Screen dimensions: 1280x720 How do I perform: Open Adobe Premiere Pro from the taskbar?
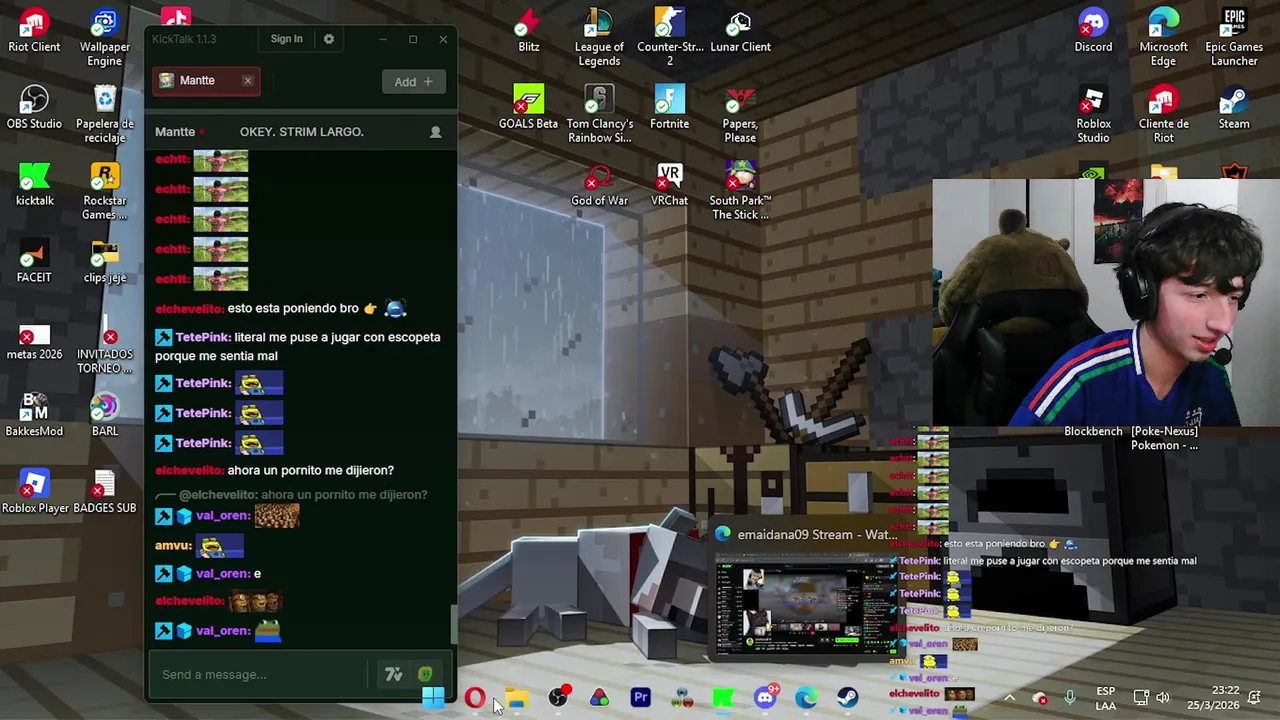(641, 698)
